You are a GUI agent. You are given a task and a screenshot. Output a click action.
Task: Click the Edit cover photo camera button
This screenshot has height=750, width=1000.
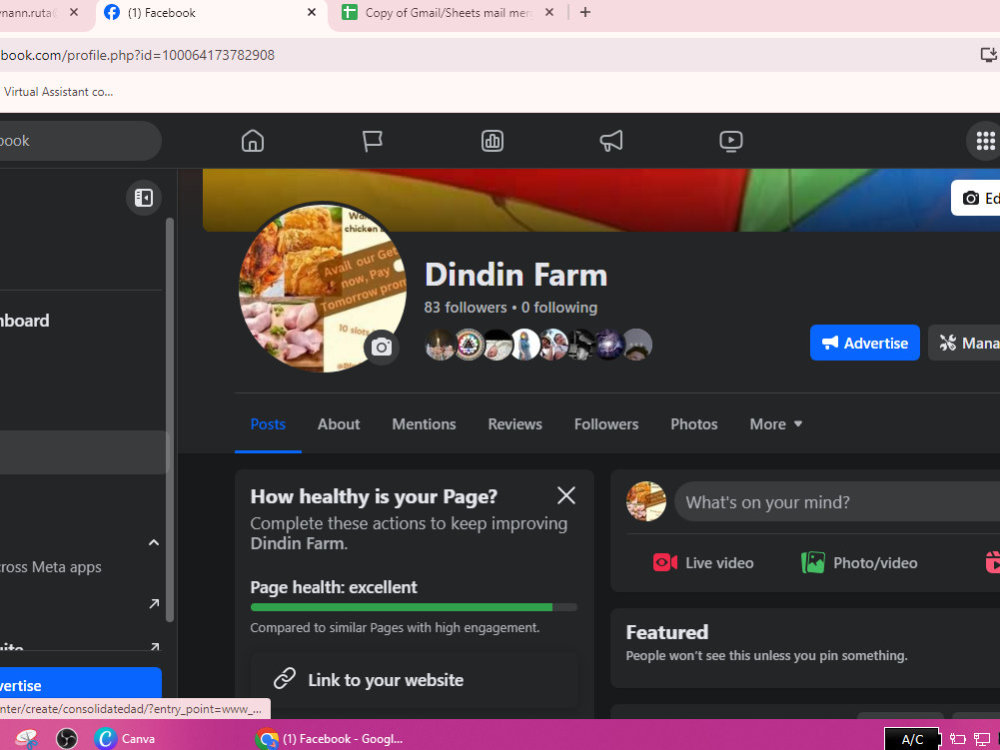976,198
